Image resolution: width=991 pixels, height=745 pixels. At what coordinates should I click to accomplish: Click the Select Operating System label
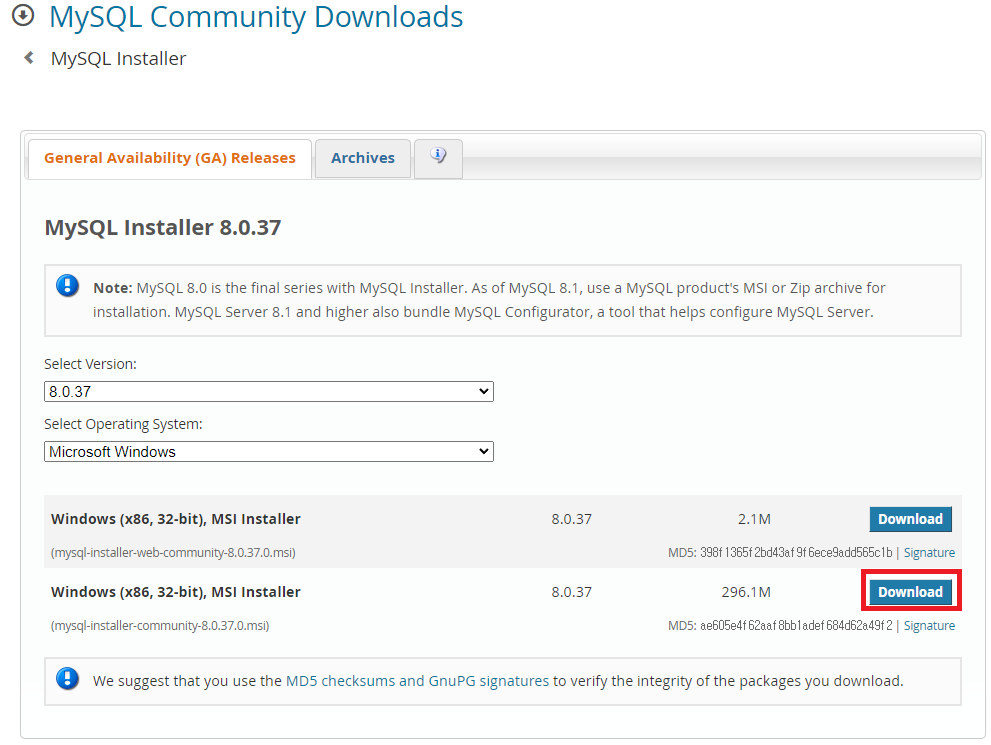point(123,424)
